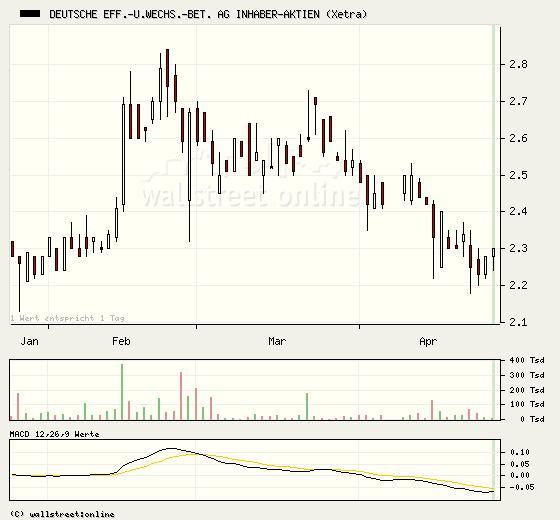Viewport: 560px width, 520px height.
Task: Click the 2.1 price axis label
Action: (x=519, y=322)
